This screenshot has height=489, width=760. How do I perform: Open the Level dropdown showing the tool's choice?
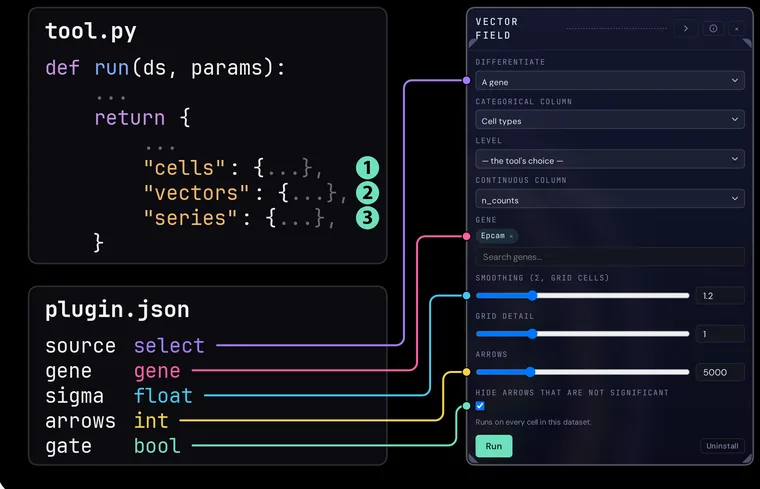[610, 159]
